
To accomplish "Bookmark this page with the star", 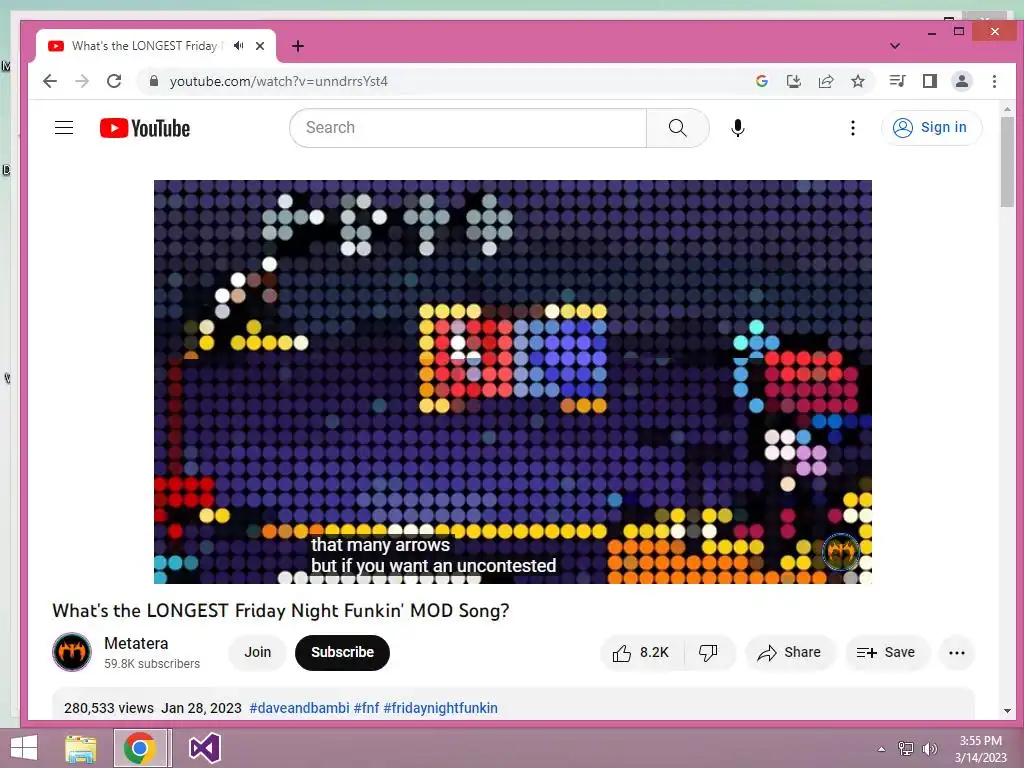I will (x=858, y=81).
